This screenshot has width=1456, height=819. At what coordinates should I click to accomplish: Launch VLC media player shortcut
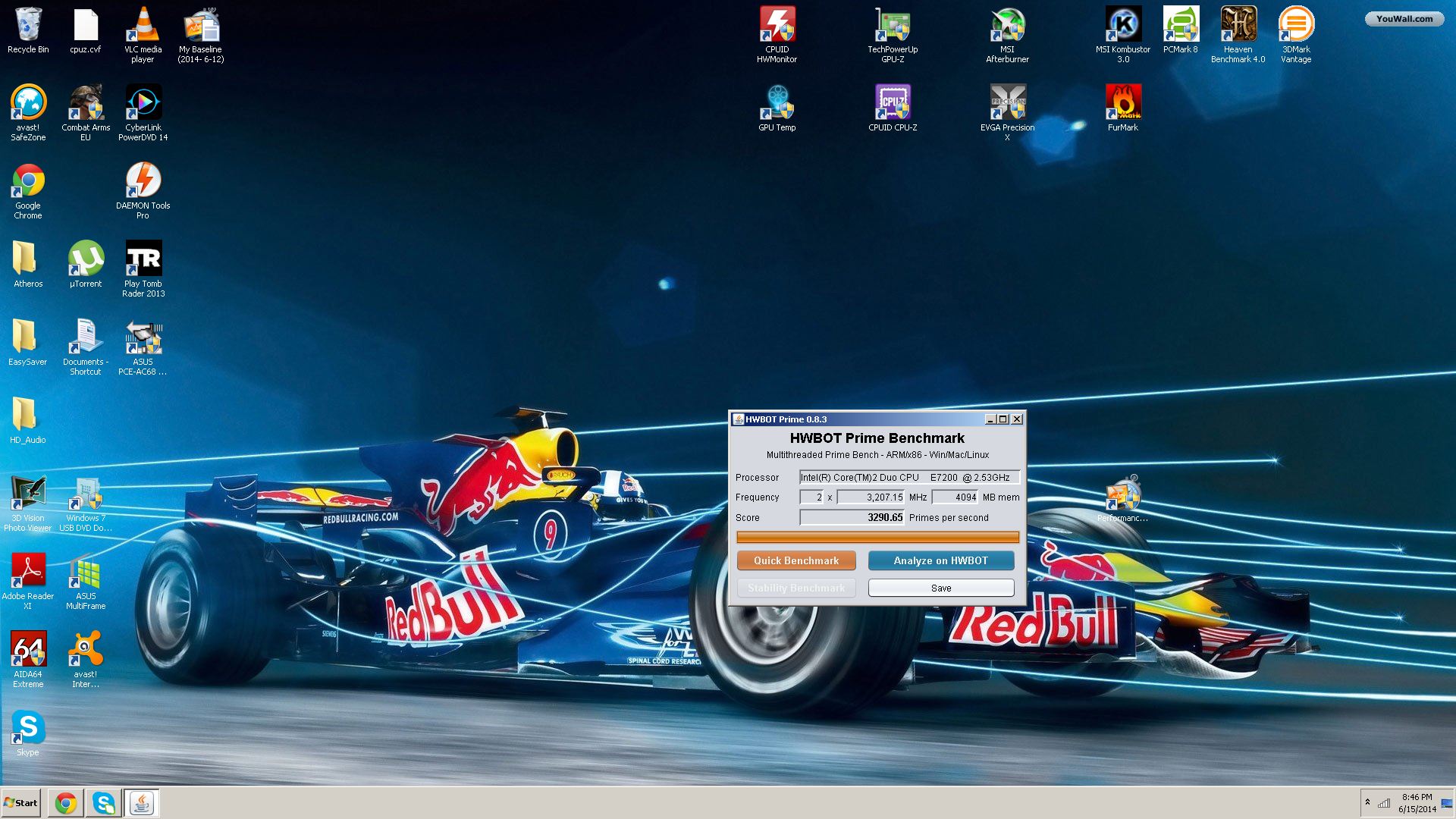click(x=143, y=34)
